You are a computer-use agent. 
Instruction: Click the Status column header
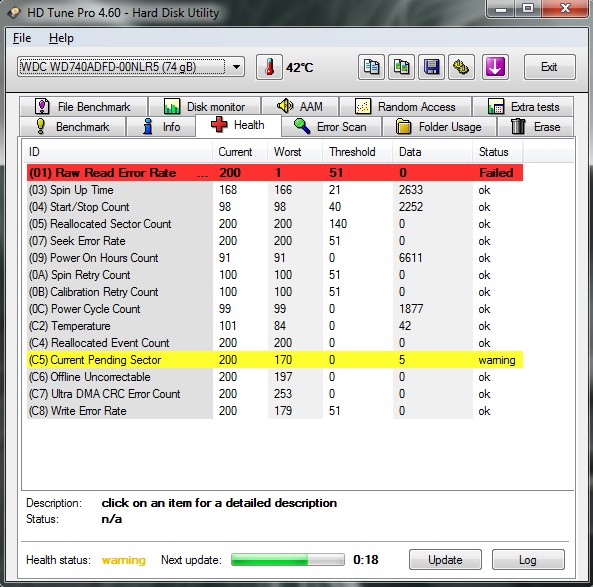[498, 152]
